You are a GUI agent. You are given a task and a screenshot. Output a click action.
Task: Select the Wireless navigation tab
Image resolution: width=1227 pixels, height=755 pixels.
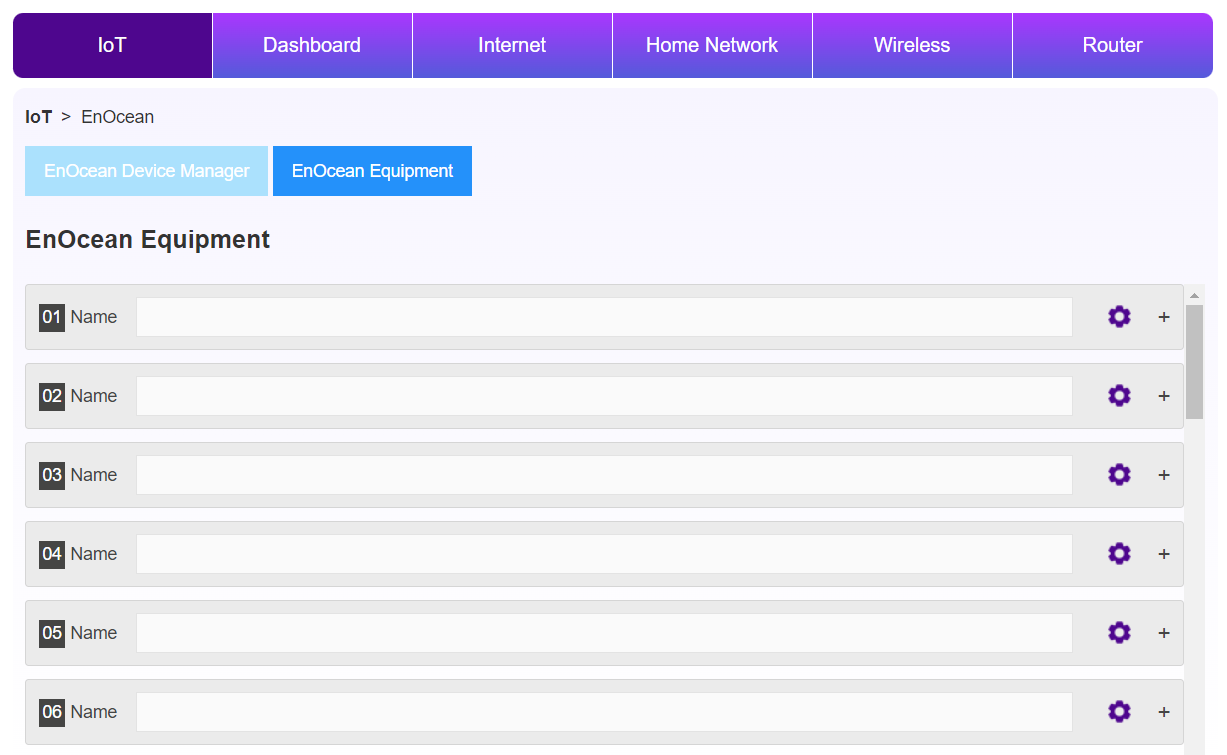click(x=912, y=45)
